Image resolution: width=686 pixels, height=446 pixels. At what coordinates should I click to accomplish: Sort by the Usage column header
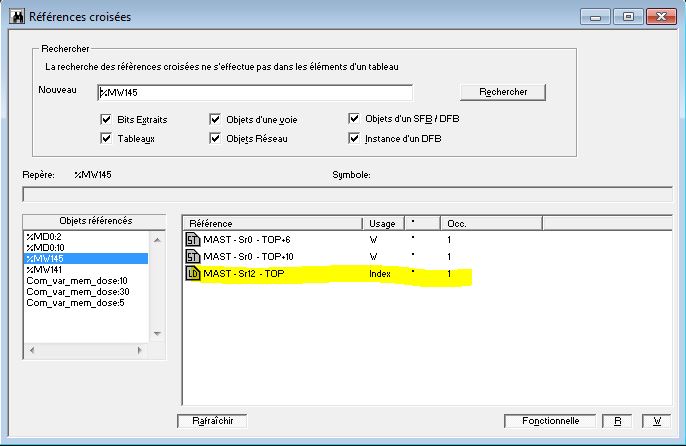pyautogui.click(x=383, y=223)
